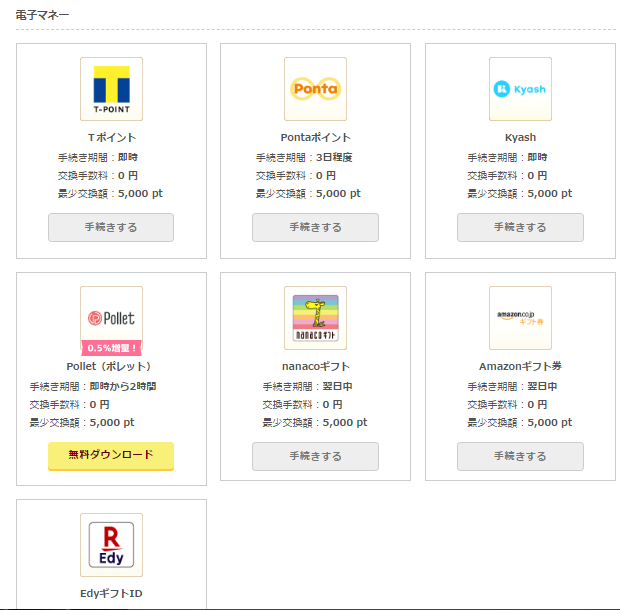
Task: Select the nanaco gift giraffe icon
Action: (x=316, y=318)
